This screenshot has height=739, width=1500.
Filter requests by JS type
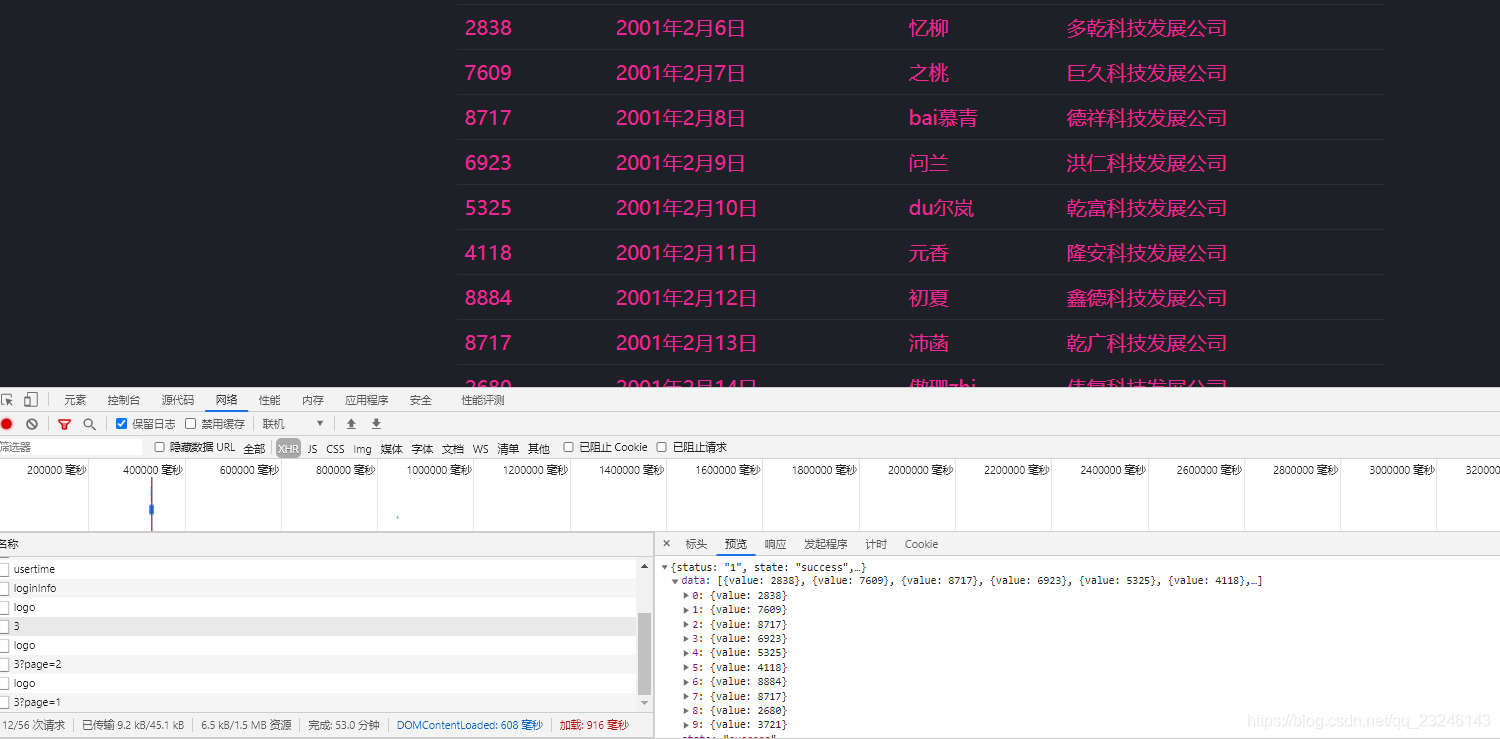click(312, 448)
